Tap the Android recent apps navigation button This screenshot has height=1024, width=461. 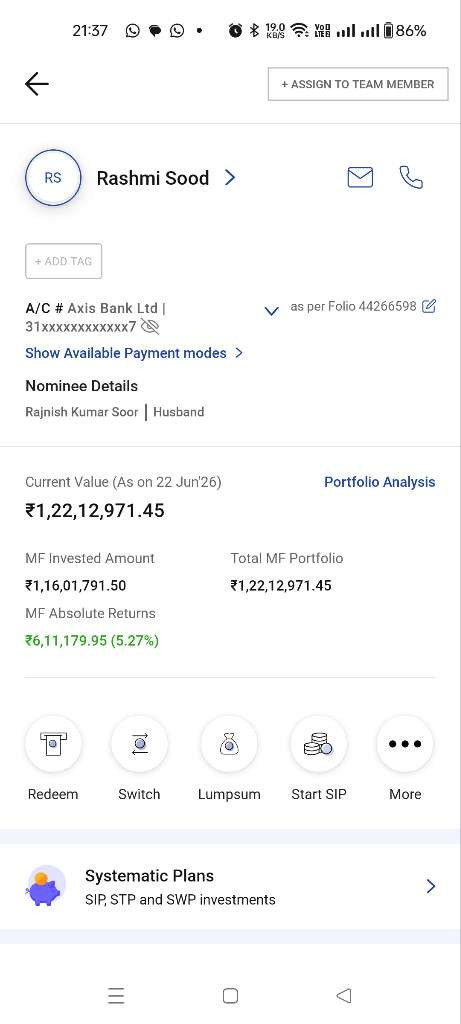click(116, 995)
